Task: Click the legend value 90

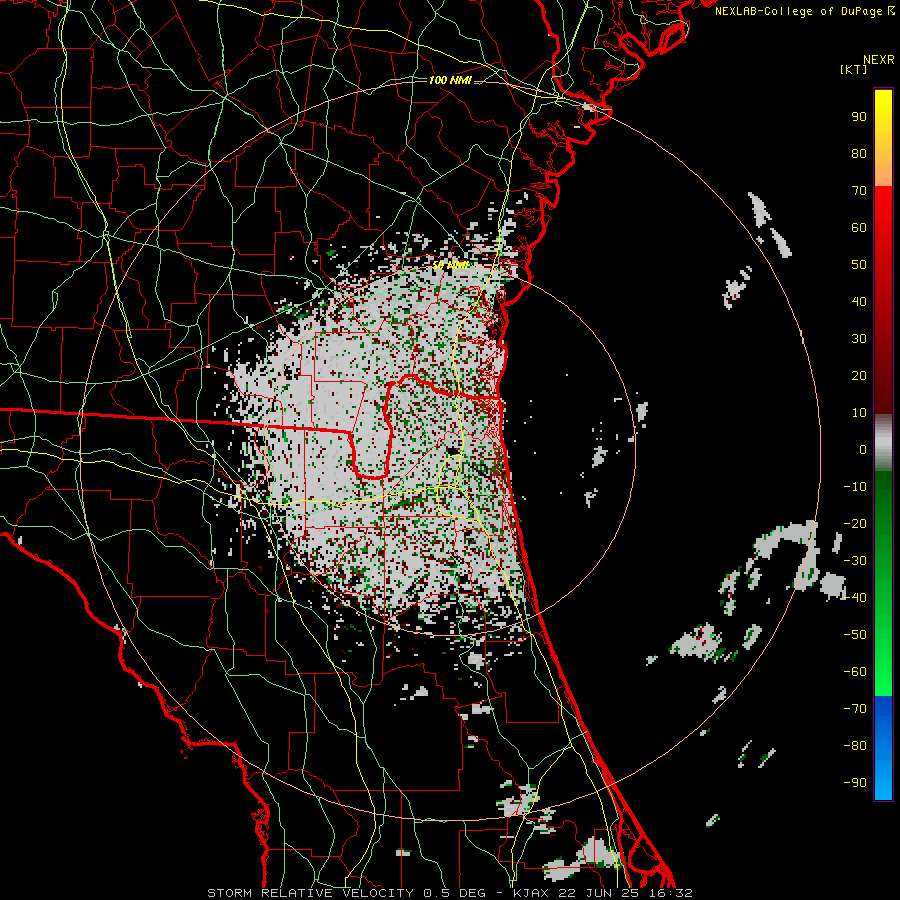Action: point(859,117)
